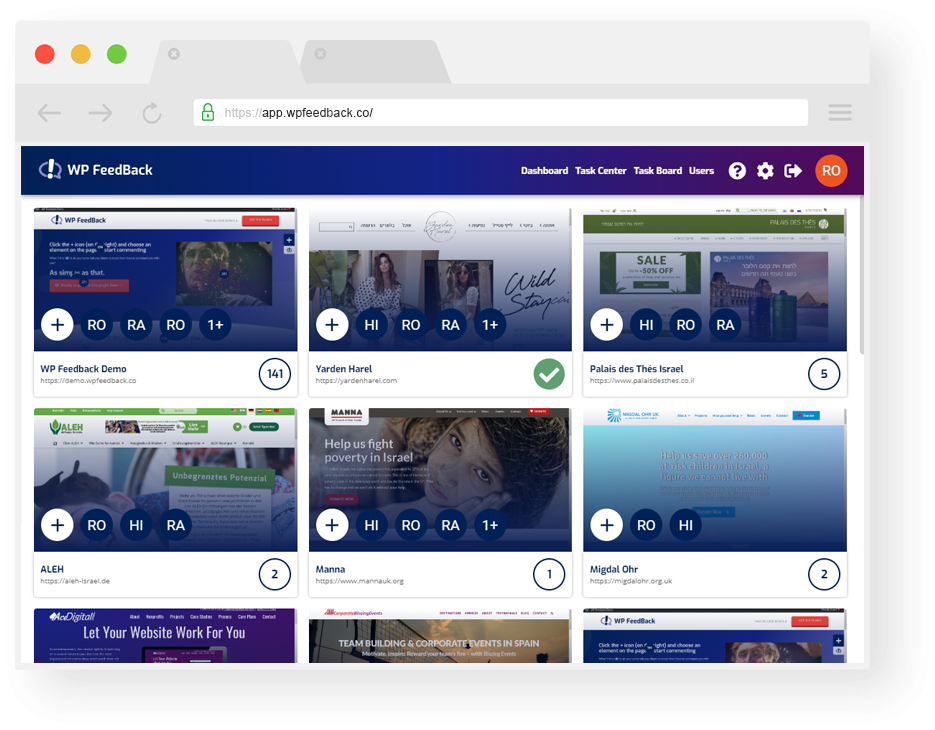Viewport: 935px width, 730px height.
Task: Open the orange RO user avatar
Action: pos(831,171)
